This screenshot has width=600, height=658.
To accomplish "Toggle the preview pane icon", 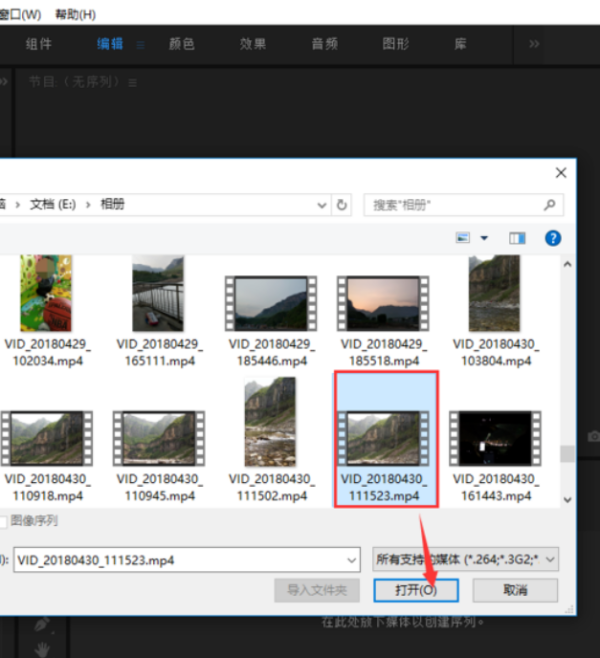I will pos(517,238).
